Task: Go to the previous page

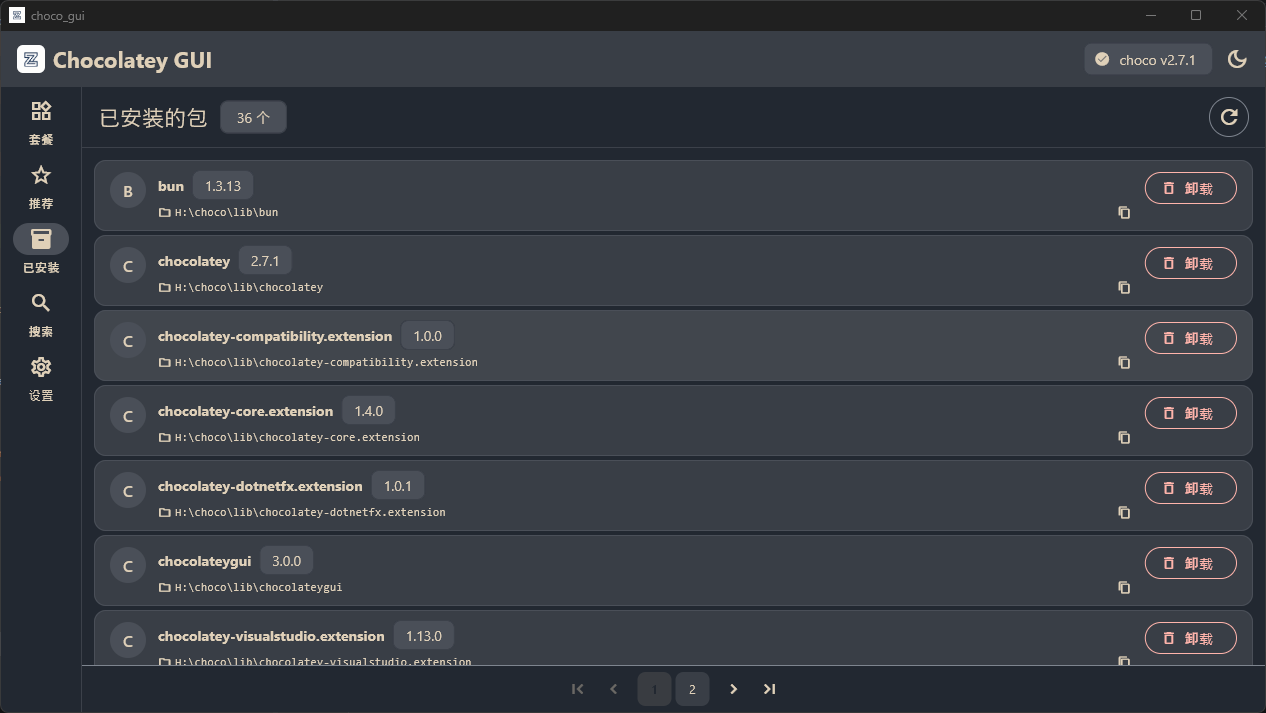Action: [x=614, y=689]
